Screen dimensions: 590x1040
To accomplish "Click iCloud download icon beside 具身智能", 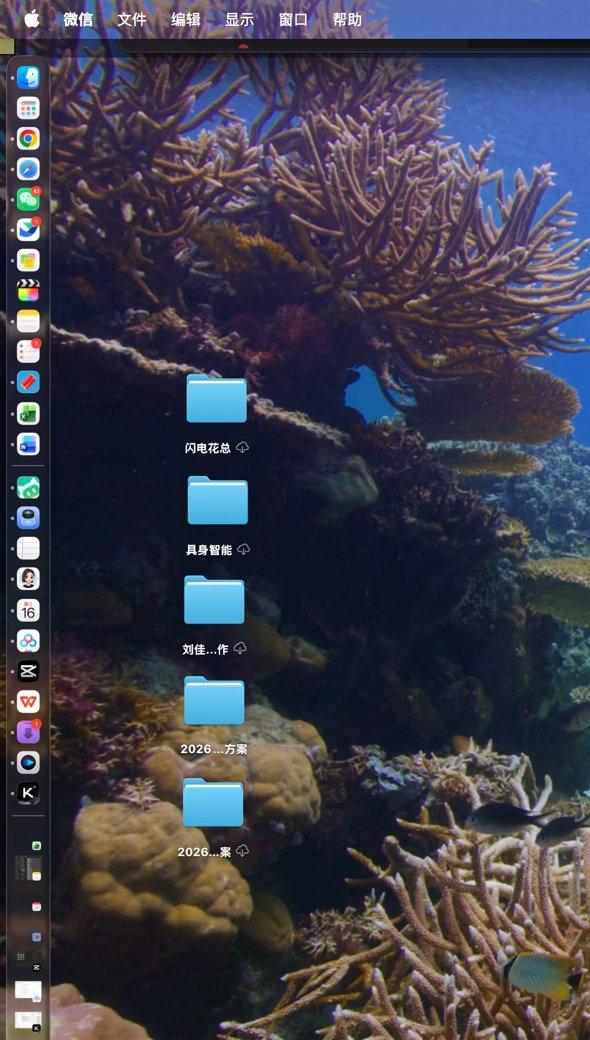I will click(x=244, y=549).
